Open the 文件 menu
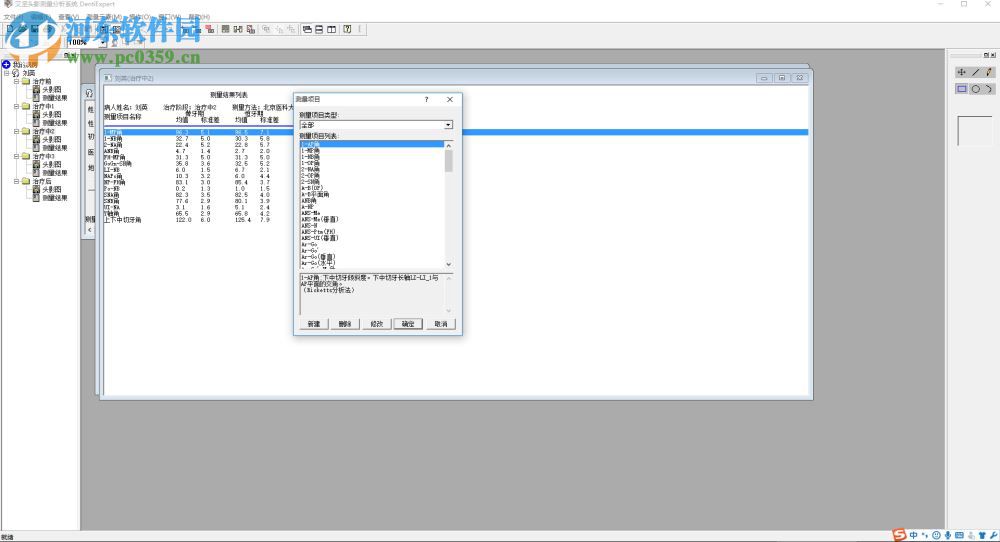Screen dimensions: 1000x542 13,17
